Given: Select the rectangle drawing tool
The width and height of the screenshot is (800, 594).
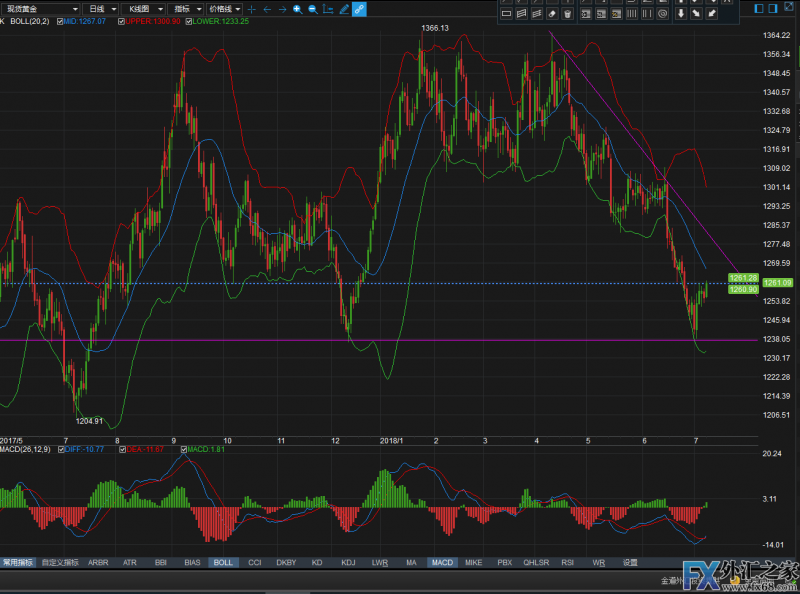Looking at the screenshot, I should [506, 14].
